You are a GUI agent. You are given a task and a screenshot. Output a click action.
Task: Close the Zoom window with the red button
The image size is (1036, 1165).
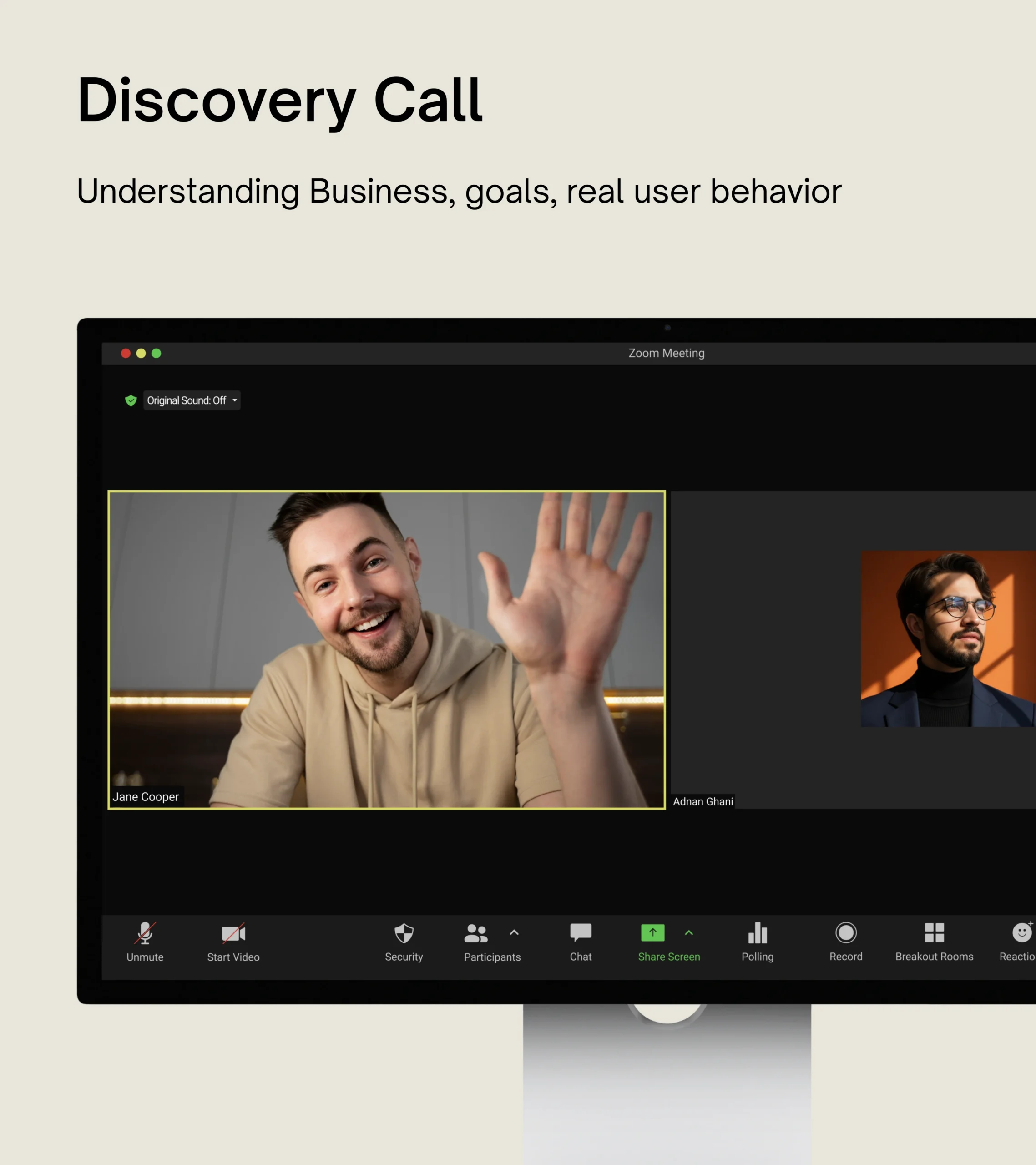point(126,354)
